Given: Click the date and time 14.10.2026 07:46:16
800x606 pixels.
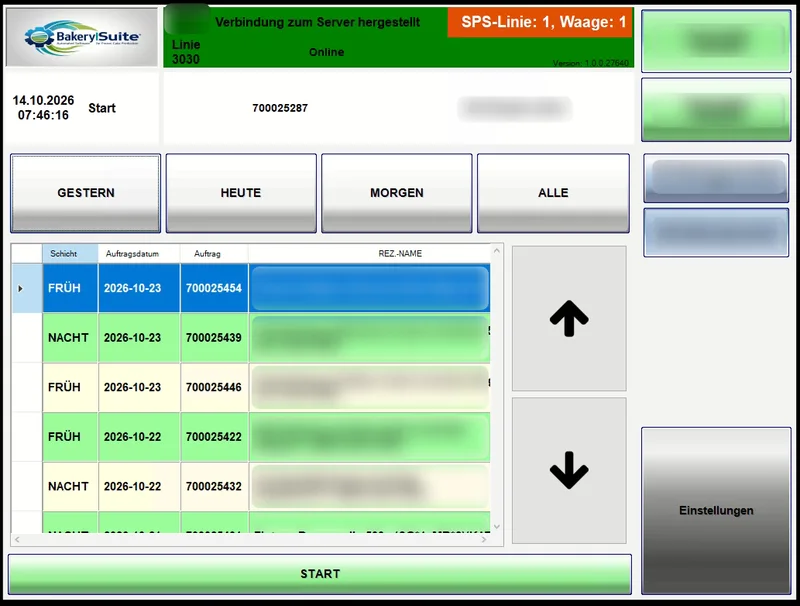Looking at the screenshot, I should [x=43, y=108].
